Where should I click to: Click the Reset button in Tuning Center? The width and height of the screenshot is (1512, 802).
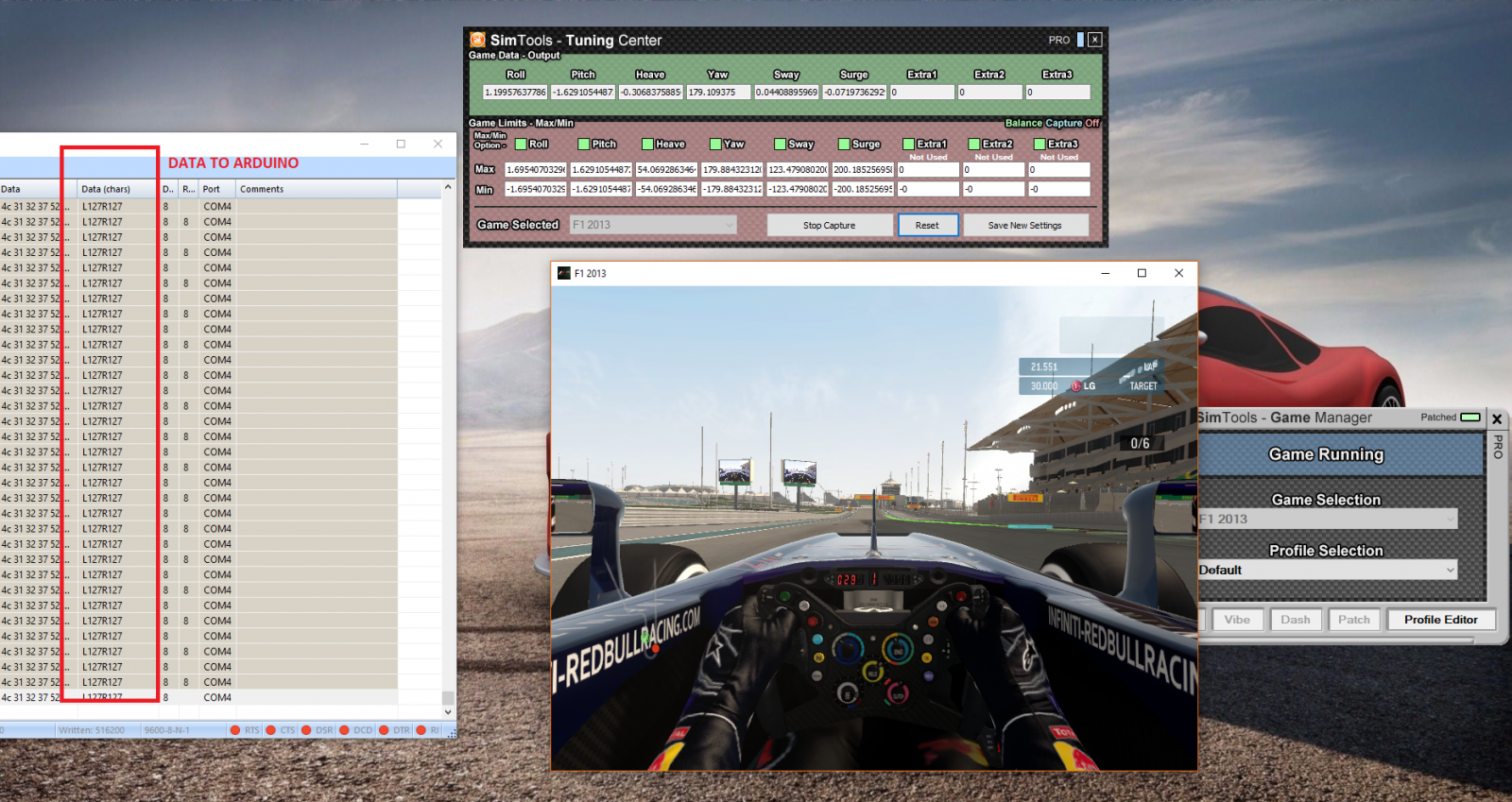(927, 225)
